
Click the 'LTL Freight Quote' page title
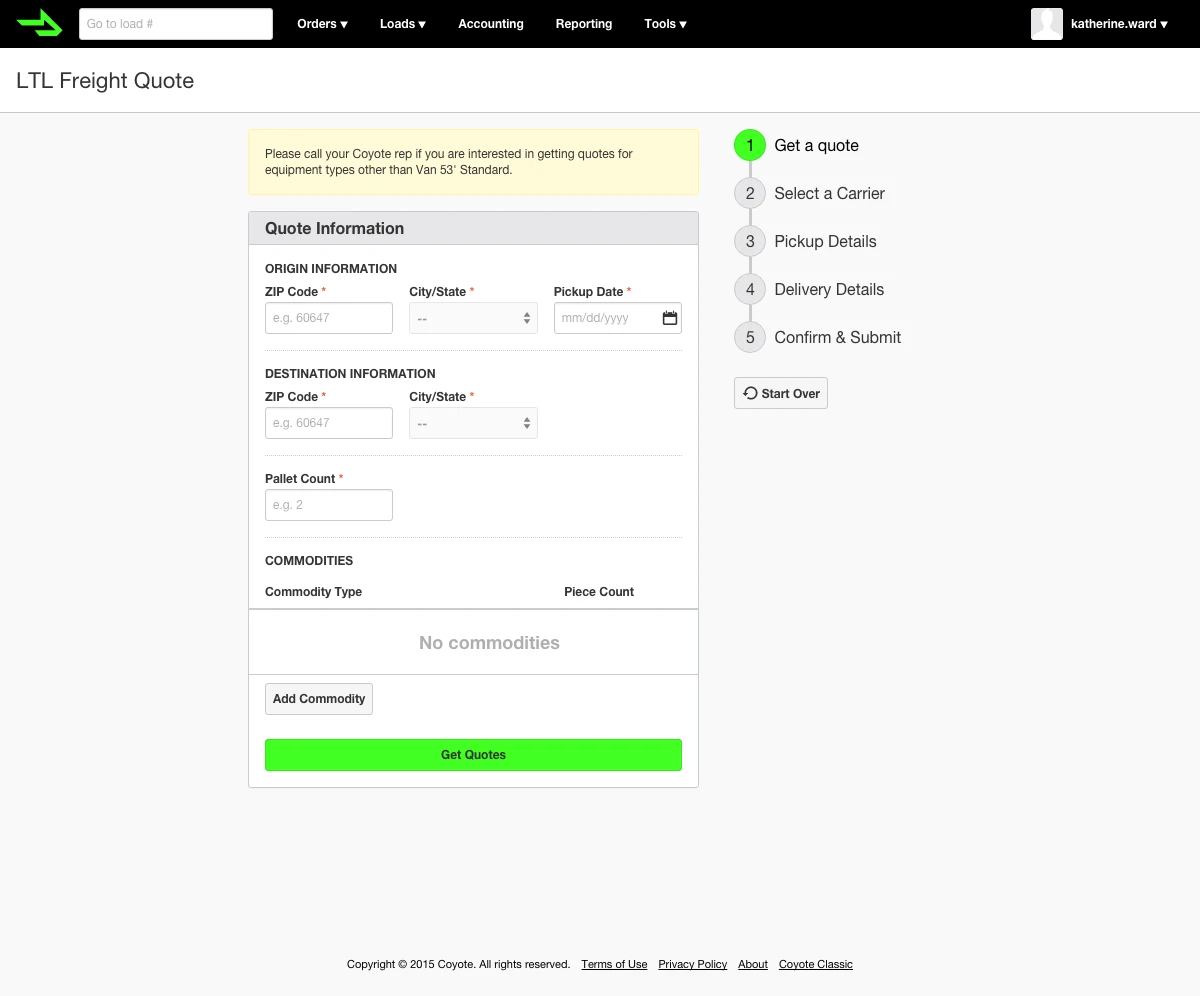click(x=105, y=81)
